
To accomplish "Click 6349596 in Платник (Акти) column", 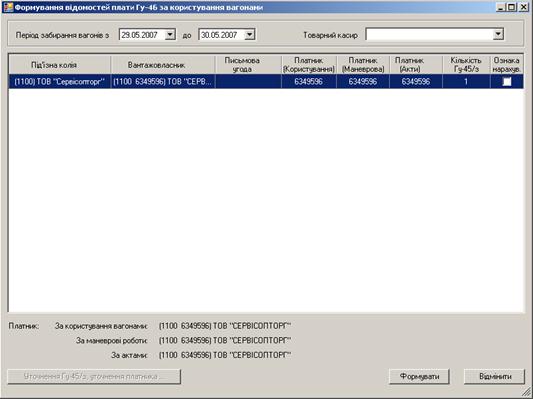I will pos(416,82).
